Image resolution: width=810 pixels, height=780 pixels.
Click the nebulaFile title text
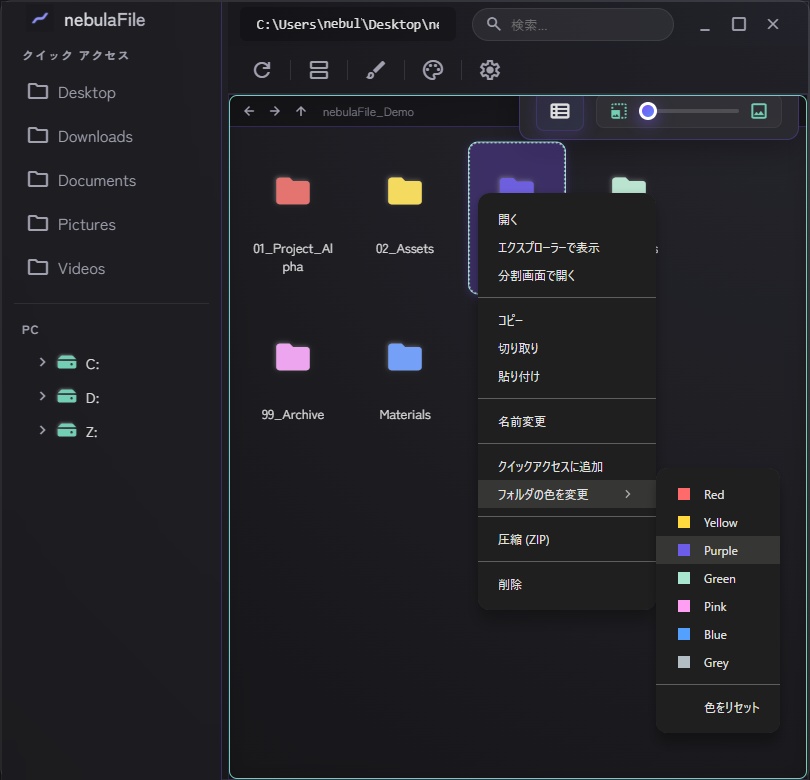(104, 20)
